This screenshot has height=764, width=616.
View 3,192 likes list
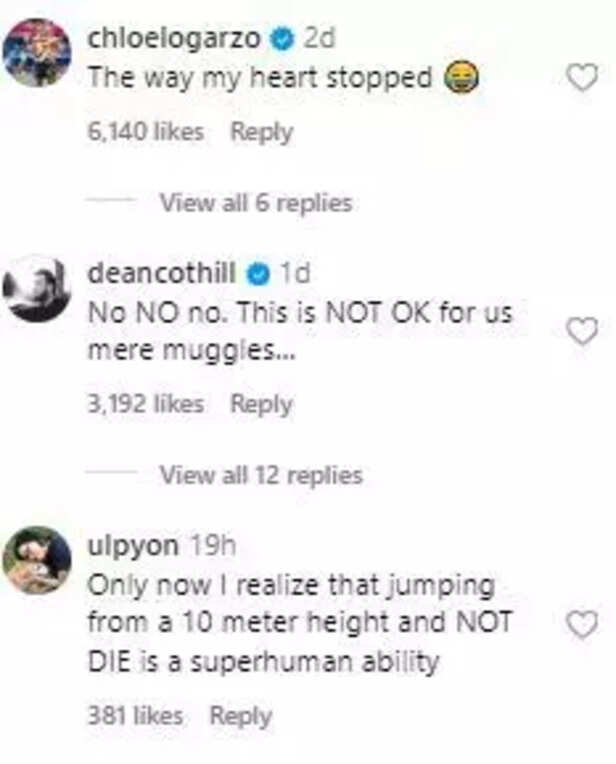point(146,404)
